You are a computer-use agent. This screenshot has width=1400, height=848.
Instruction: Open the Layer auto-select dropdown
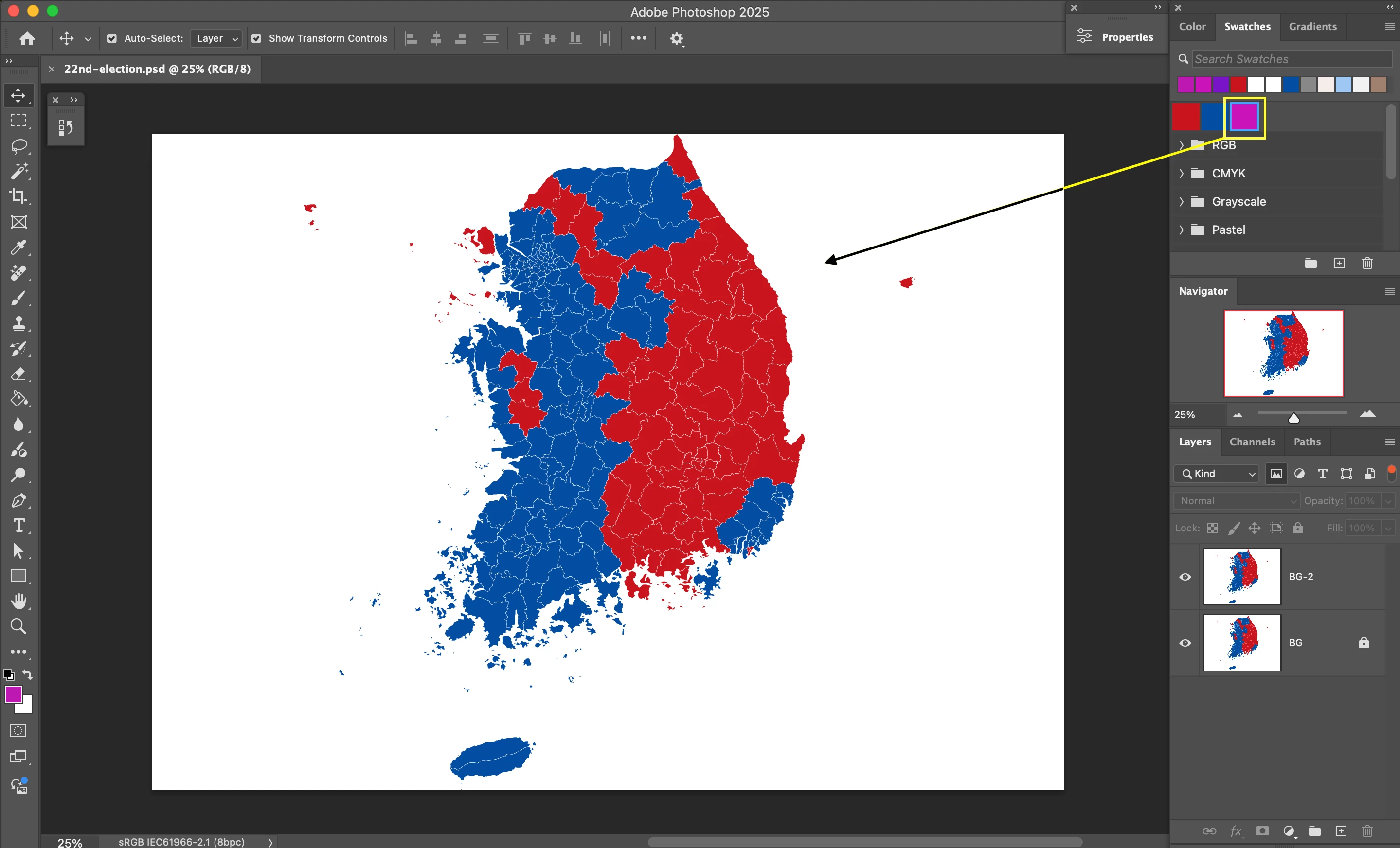coord(216,38)
